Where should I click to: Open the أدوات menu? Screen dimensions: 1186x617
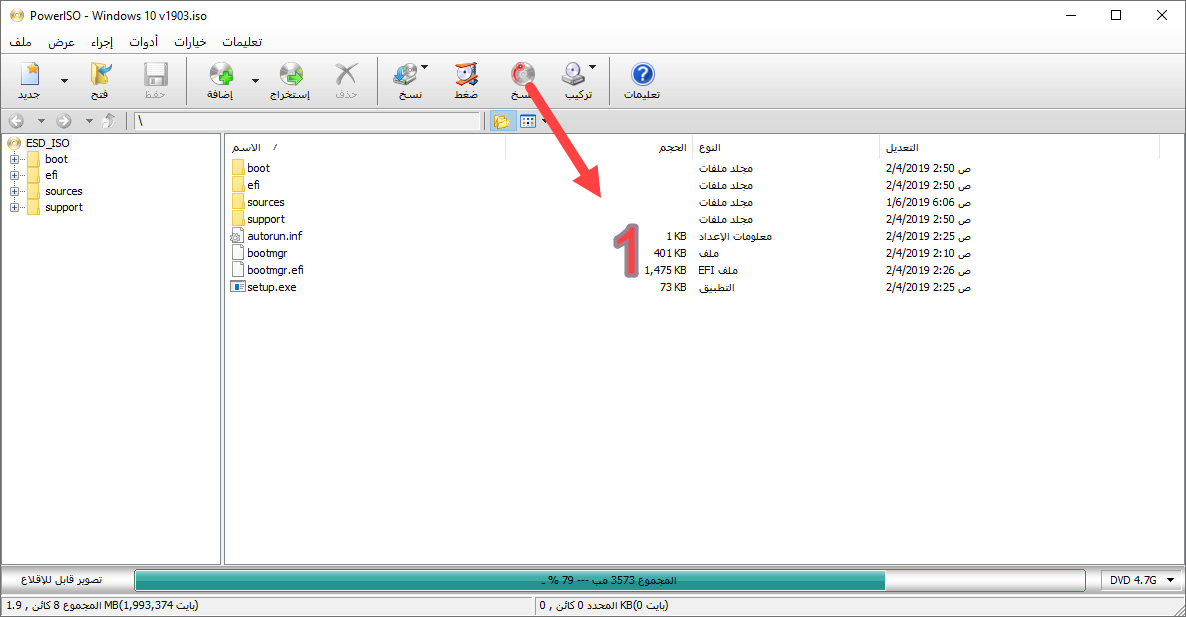click(x=144, y=42)
